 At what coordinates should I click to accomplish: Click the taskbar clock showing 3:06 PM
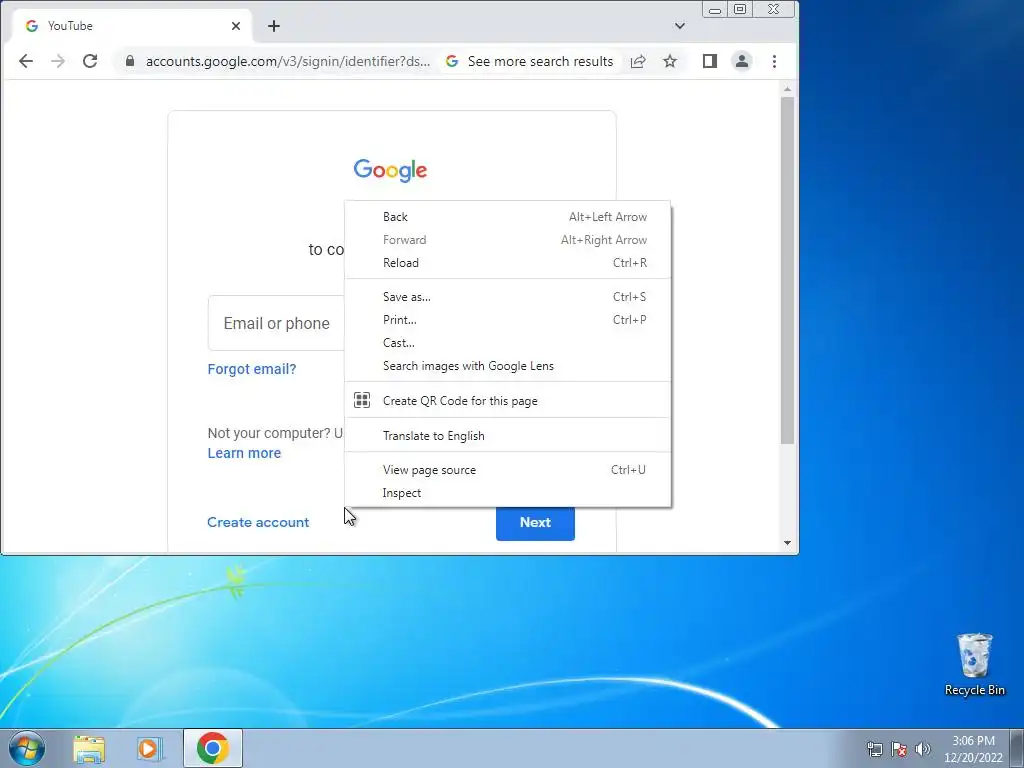[x=973, y=749]
